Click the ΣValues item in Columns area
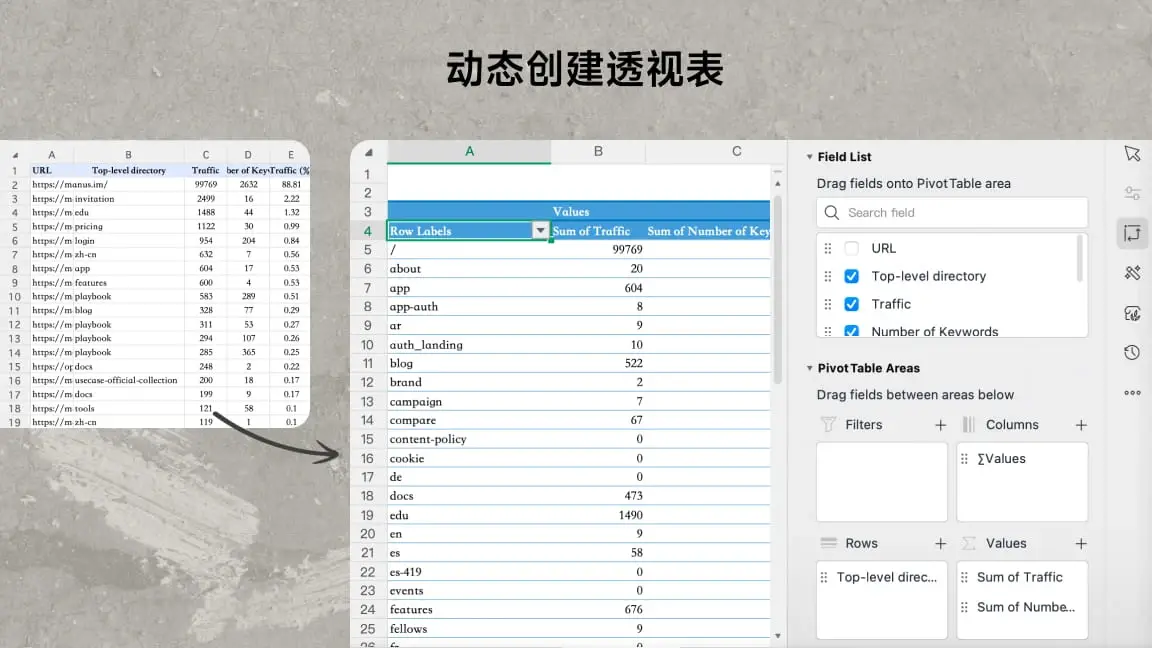Image resolution: width=1152 pixels, height=648 pixels. [x=1022, y=458]
